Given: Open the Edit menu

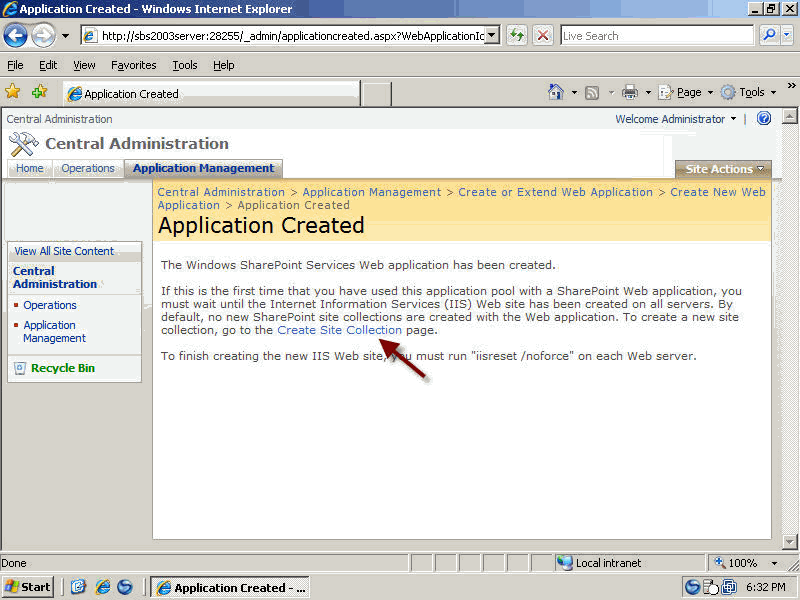Looking at the screenshot, I should tap(48, 65).
